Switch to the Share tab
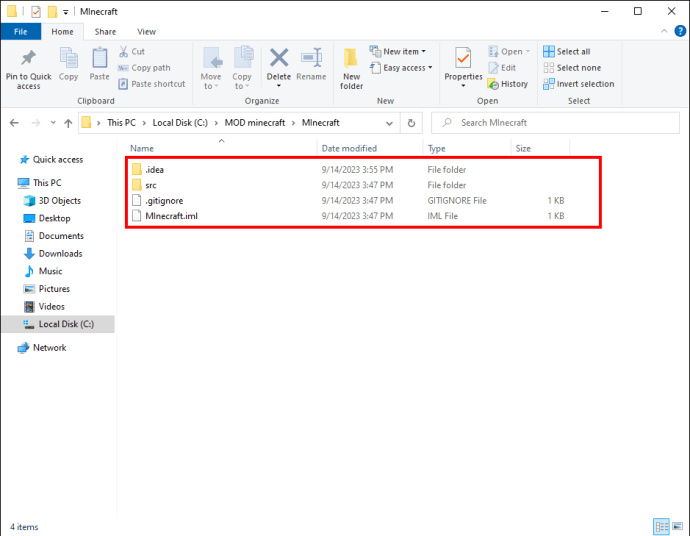The image size is (690, 536). (x=105, y=32)
